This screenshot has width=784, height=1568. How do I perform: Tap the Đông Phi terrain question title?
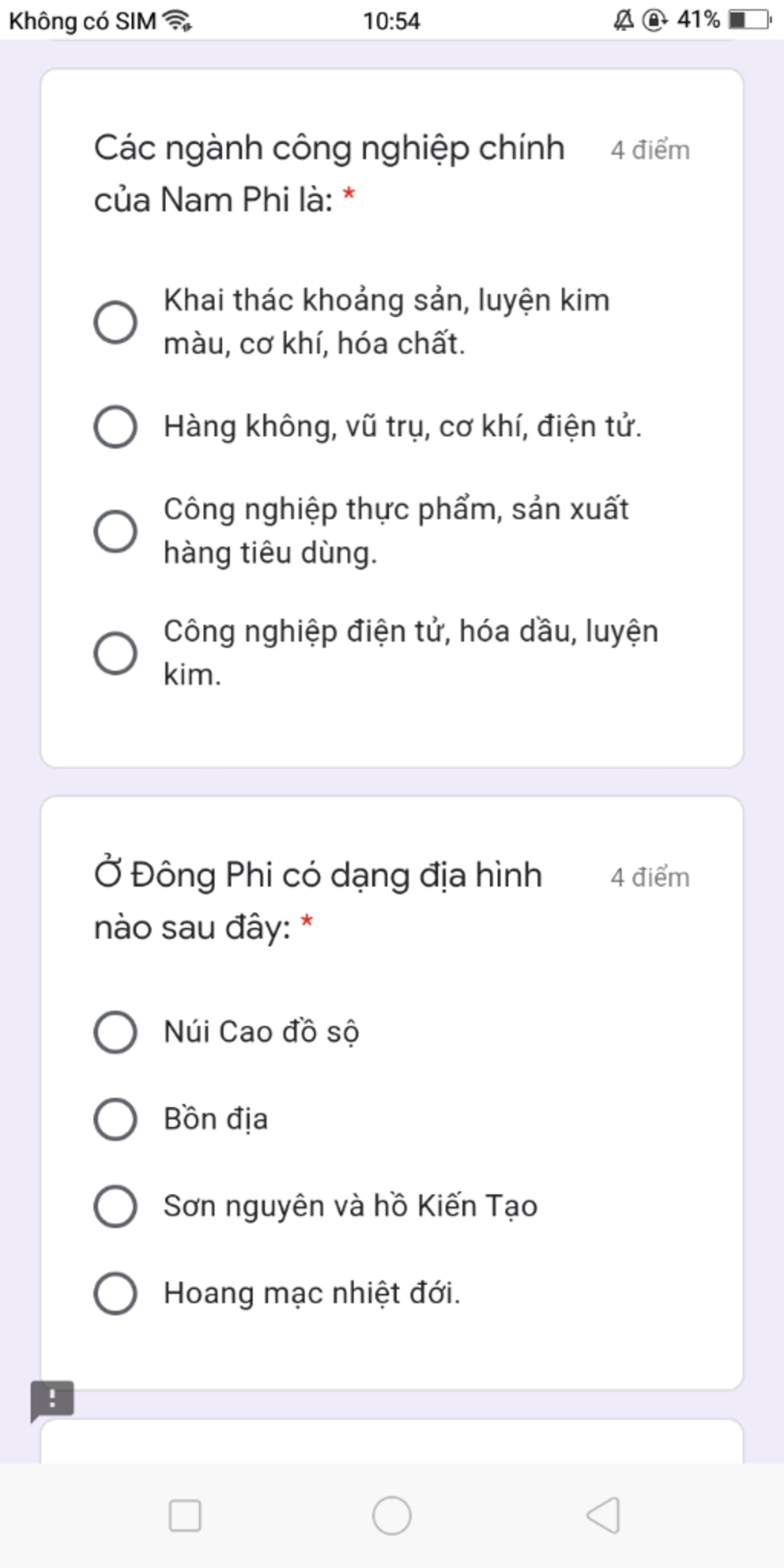[x=318, y=901]
